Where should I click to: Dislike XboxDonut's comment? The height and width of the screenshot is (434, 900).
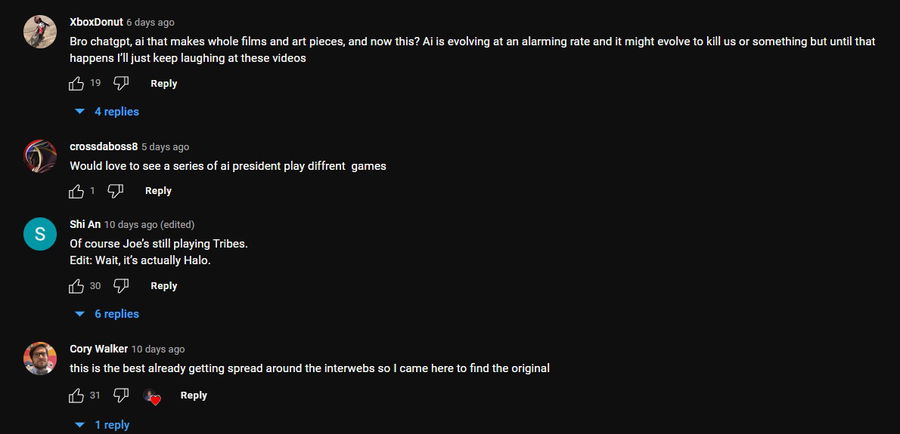[x=122, y=83]
